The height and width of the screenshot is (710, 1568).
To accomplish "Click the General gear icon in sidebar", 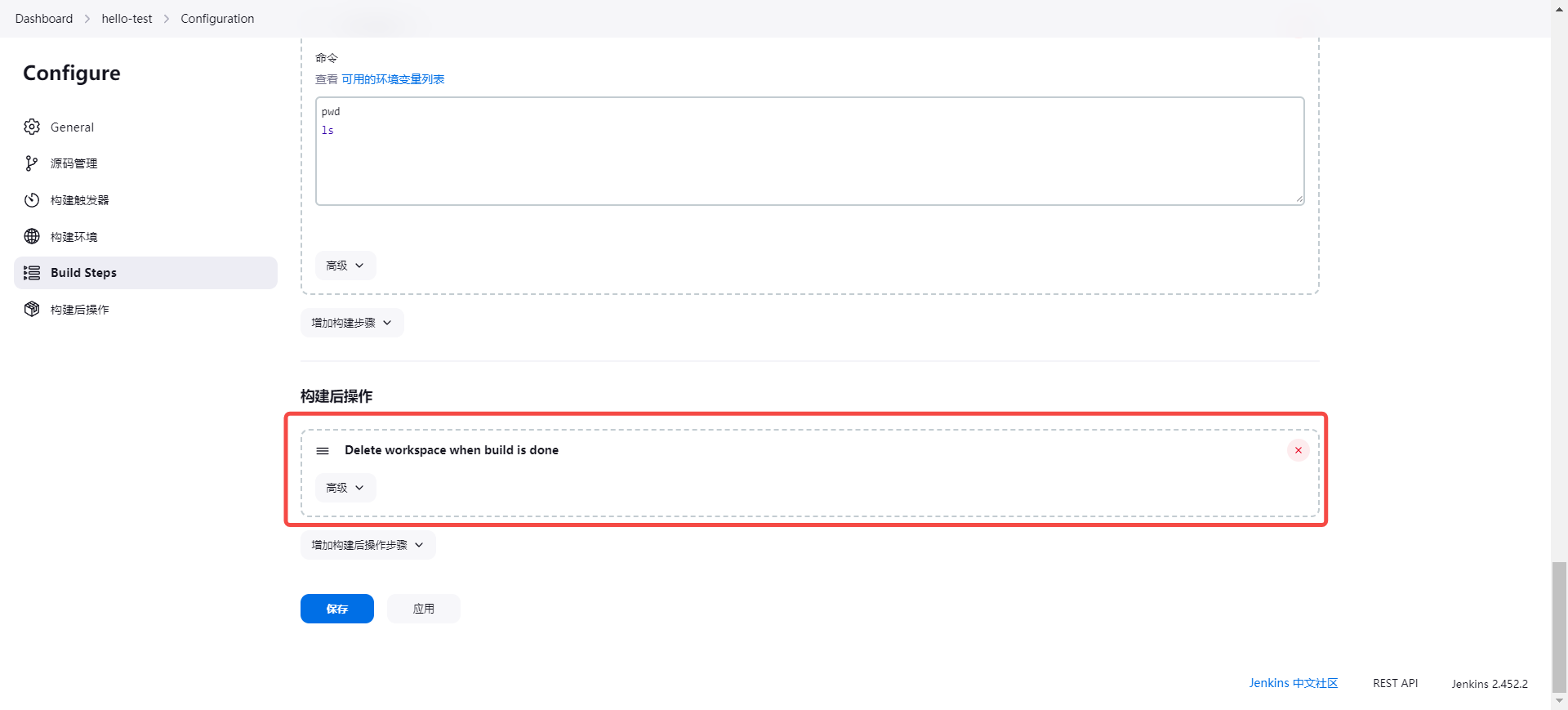I will [x=32, y=127].
